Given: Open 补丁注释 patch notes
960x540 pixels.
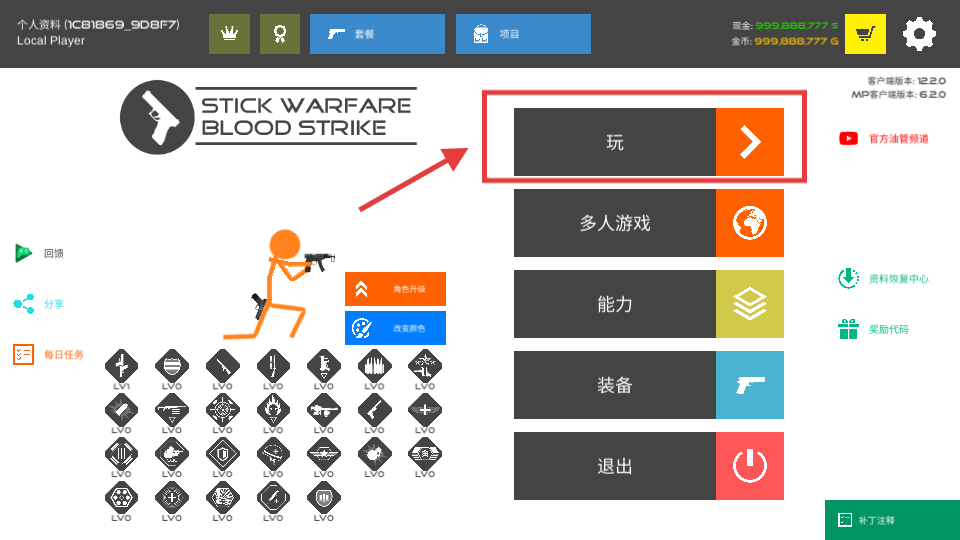Looking at the screenshot, I should click(892, 520).
